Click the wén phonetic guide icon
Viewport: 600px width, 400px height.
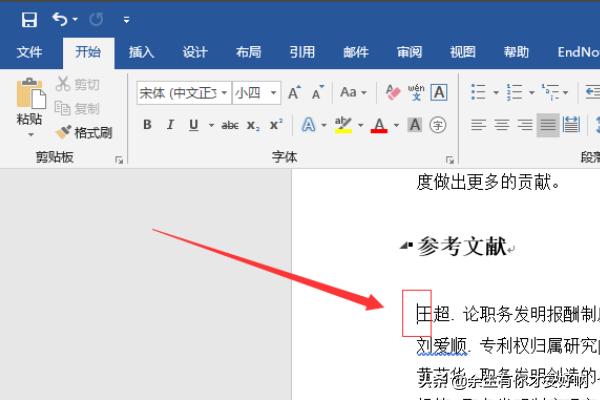coord(416,92)
